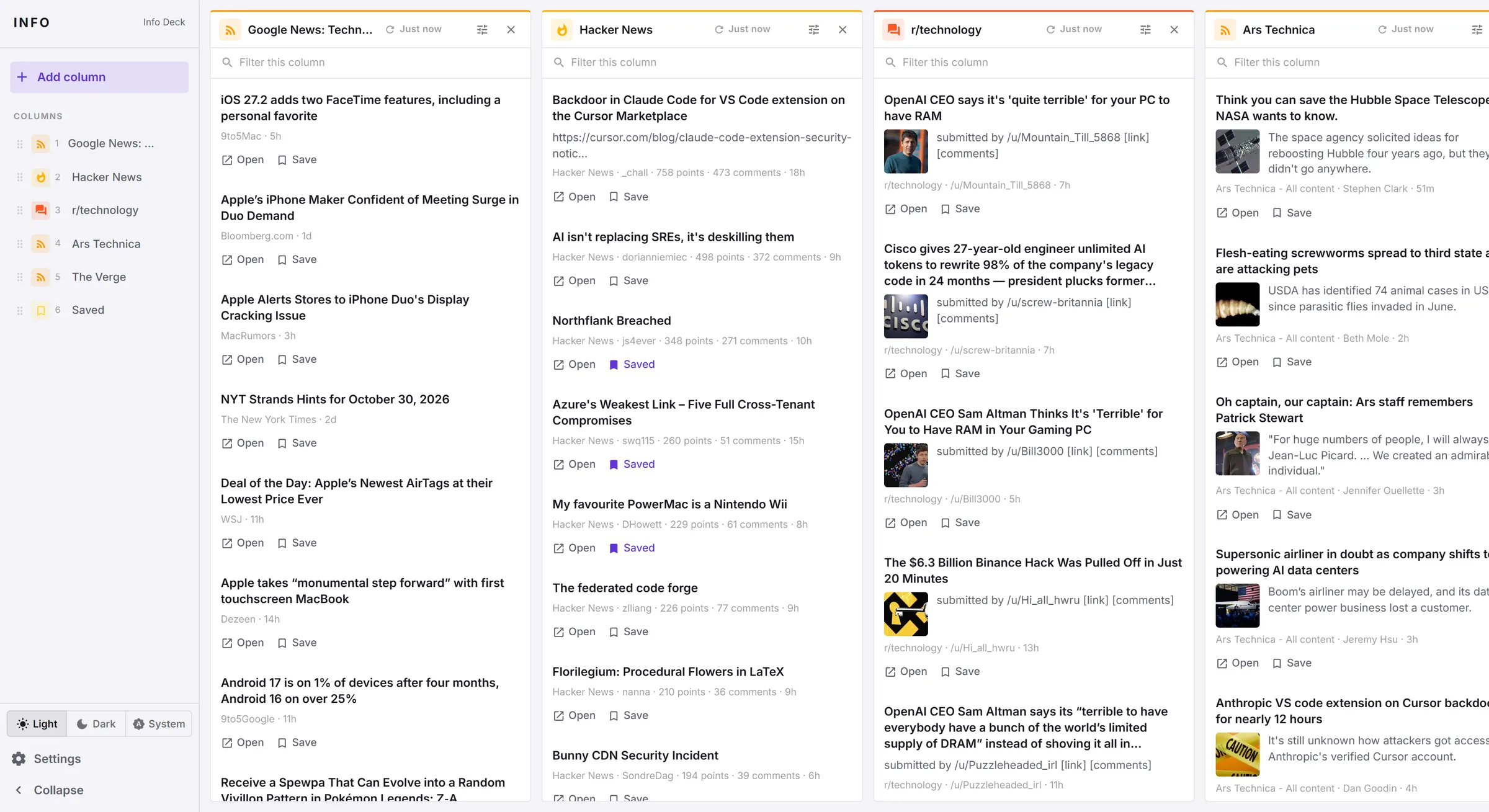Refresh the Google News column
The height and width of the screenshot is (812, 1489).
[413, 29]
